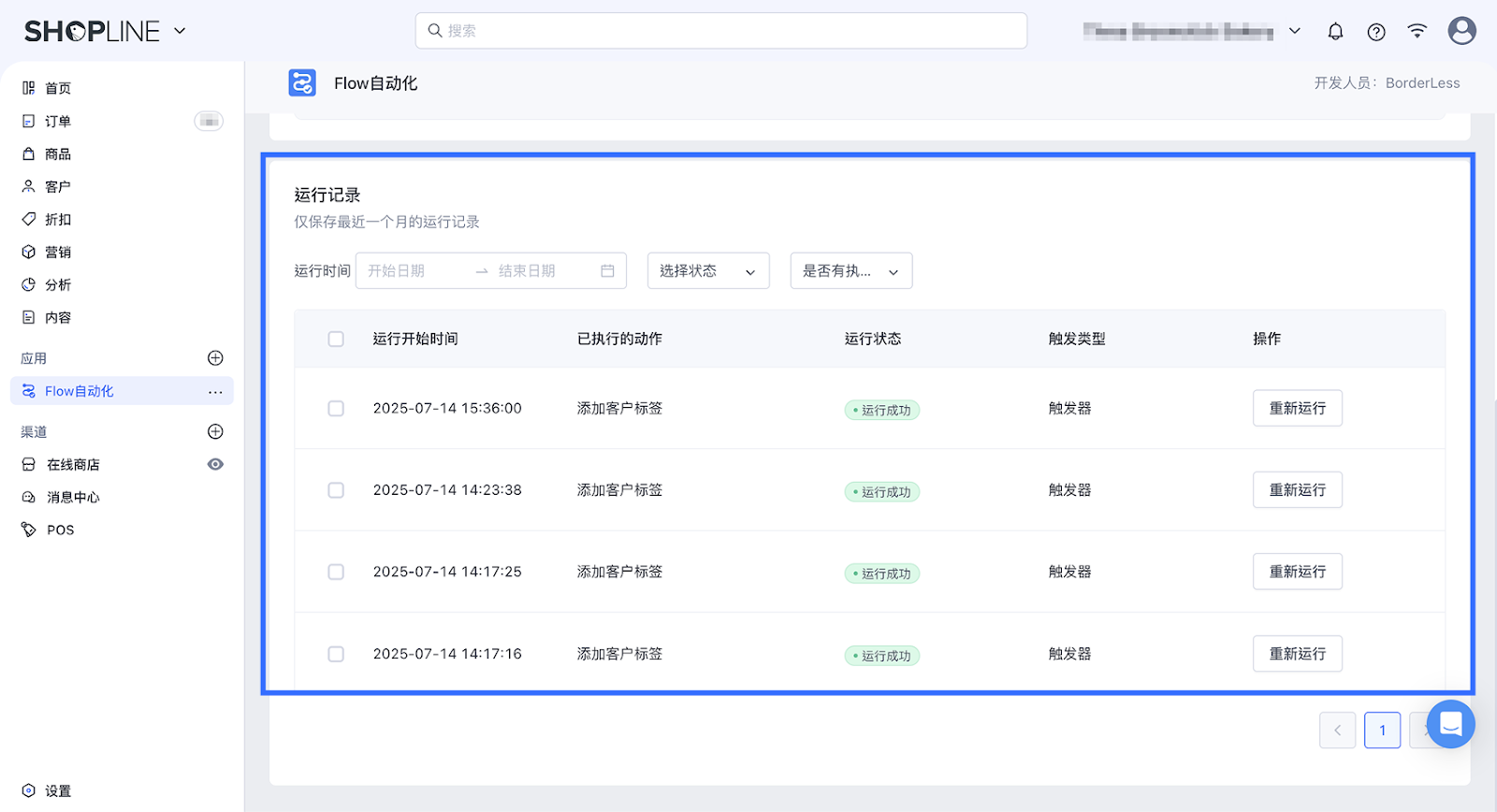Expand the 选择状态 dropdown
The width and height of the screenshot is (1497, 812).
(x=708, y=271)
